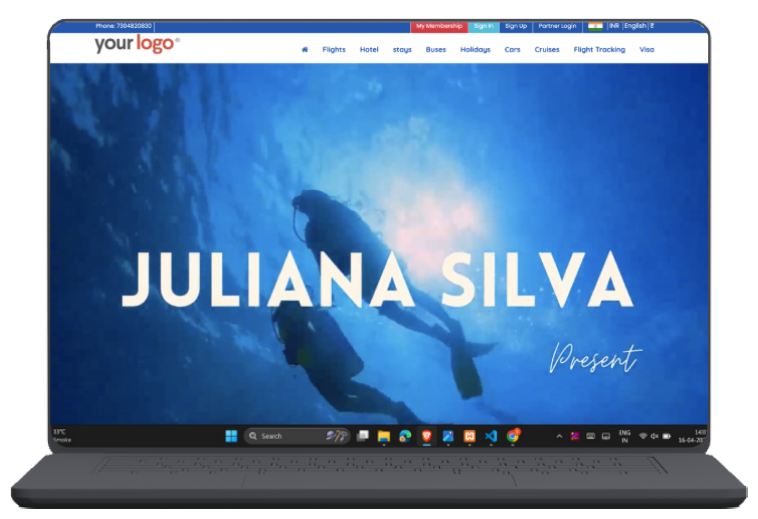758x519 pixels.
Task: Click the Home icon in navigation bar
Action: (304, 49)
